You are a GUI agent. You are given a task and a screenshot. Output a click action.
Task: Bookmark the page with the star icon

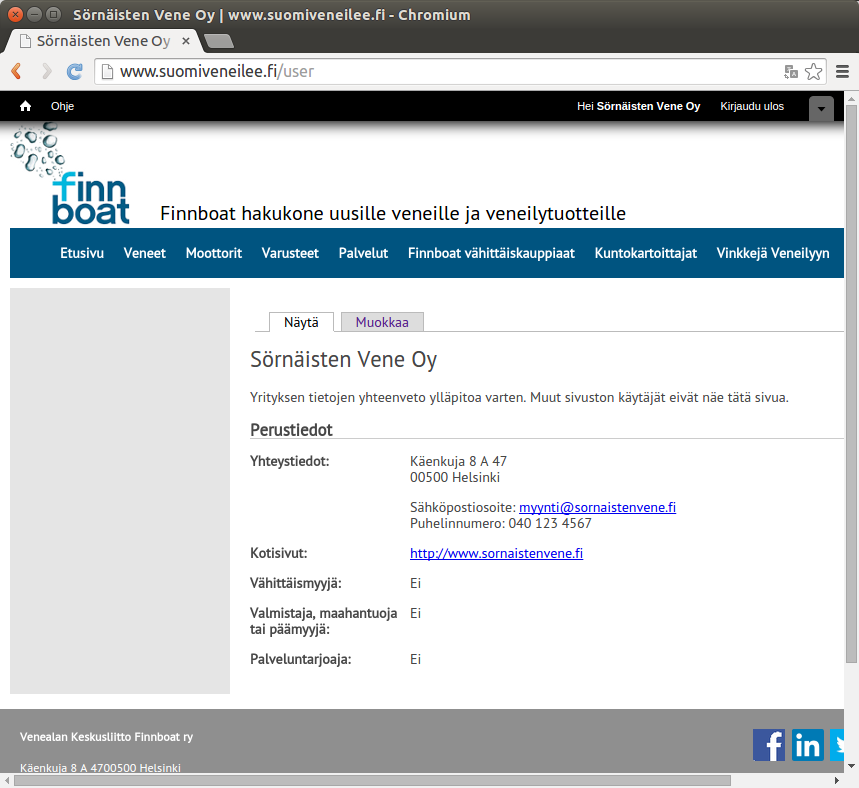814,72
